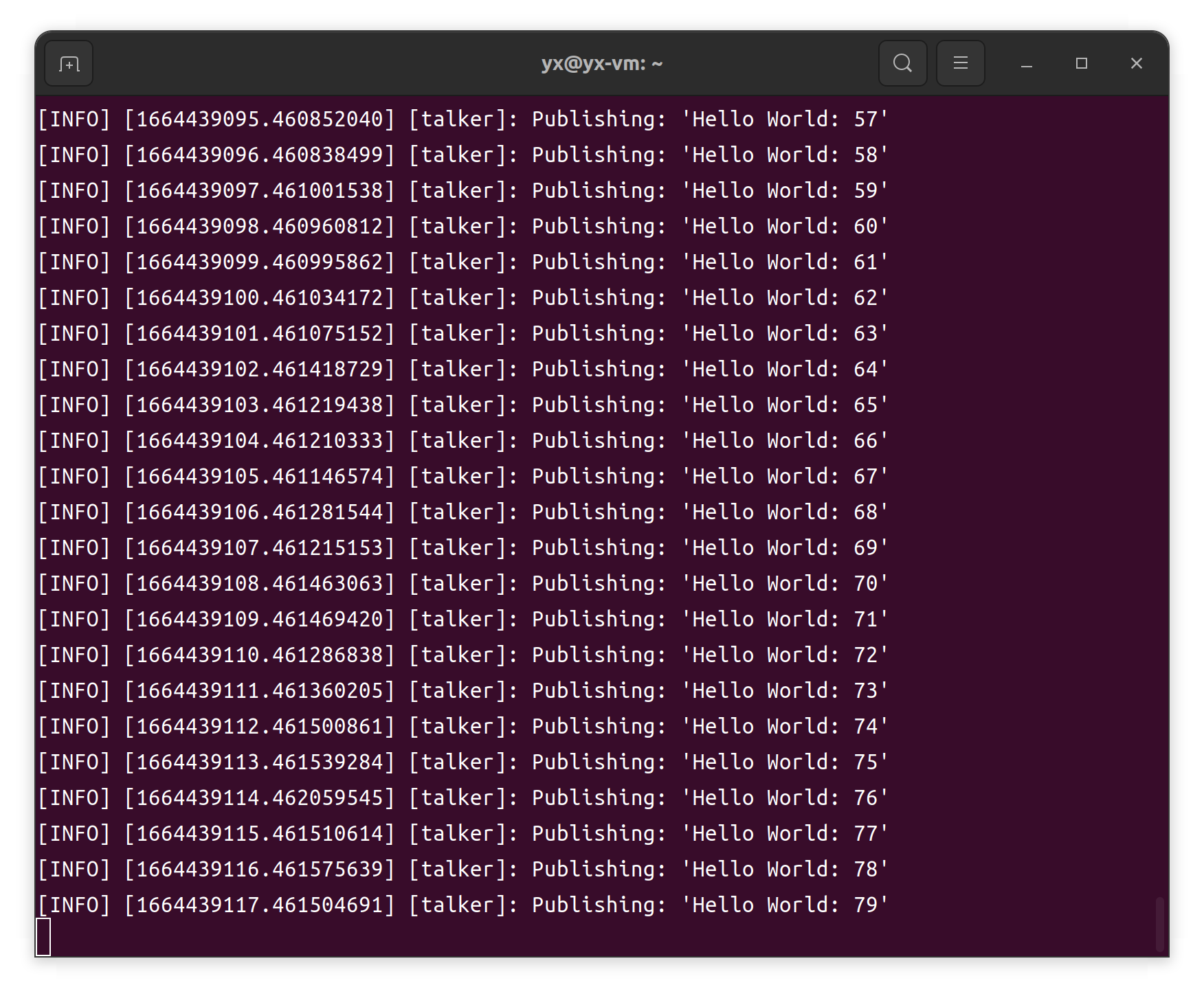
Task: Open the hamburger options menu
Action: (x=960, y=63)
